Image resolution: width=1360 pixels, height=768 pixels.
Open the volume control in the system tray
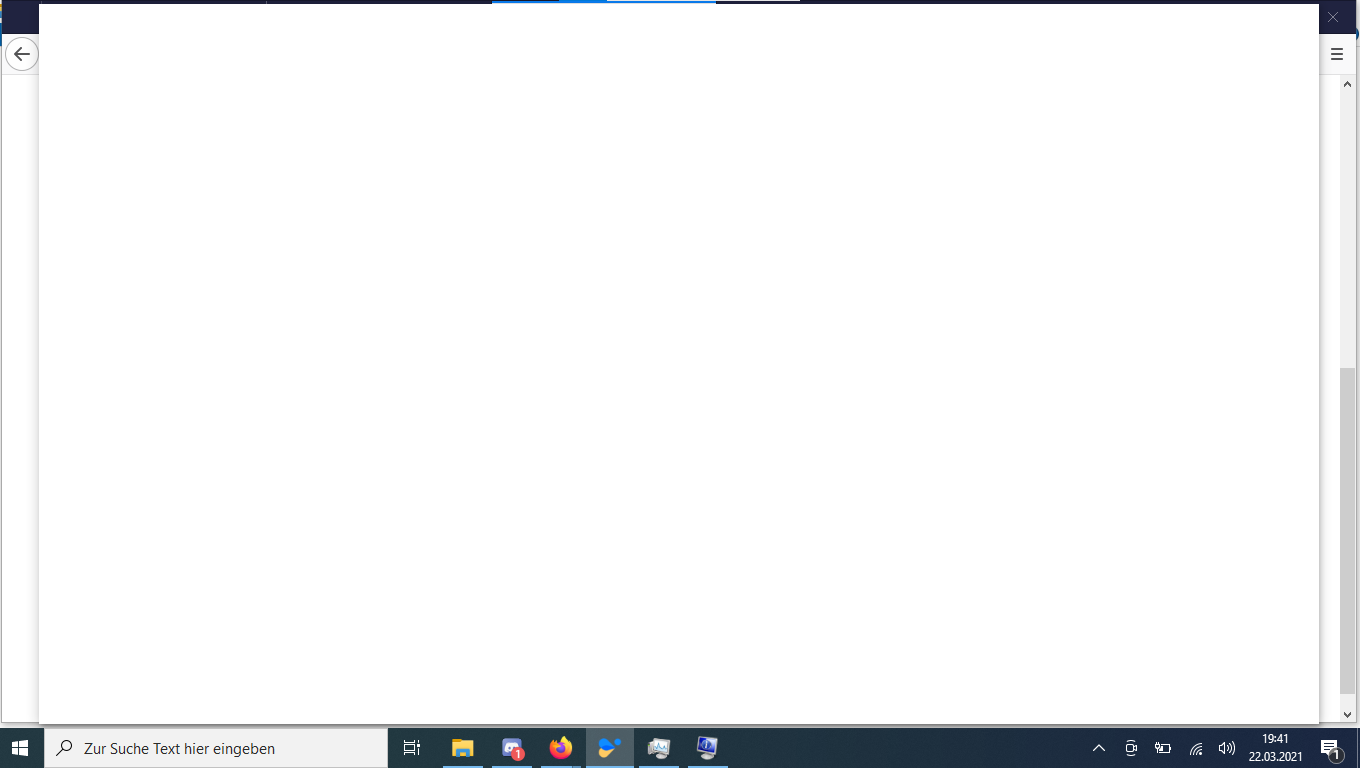[1226, 747]
